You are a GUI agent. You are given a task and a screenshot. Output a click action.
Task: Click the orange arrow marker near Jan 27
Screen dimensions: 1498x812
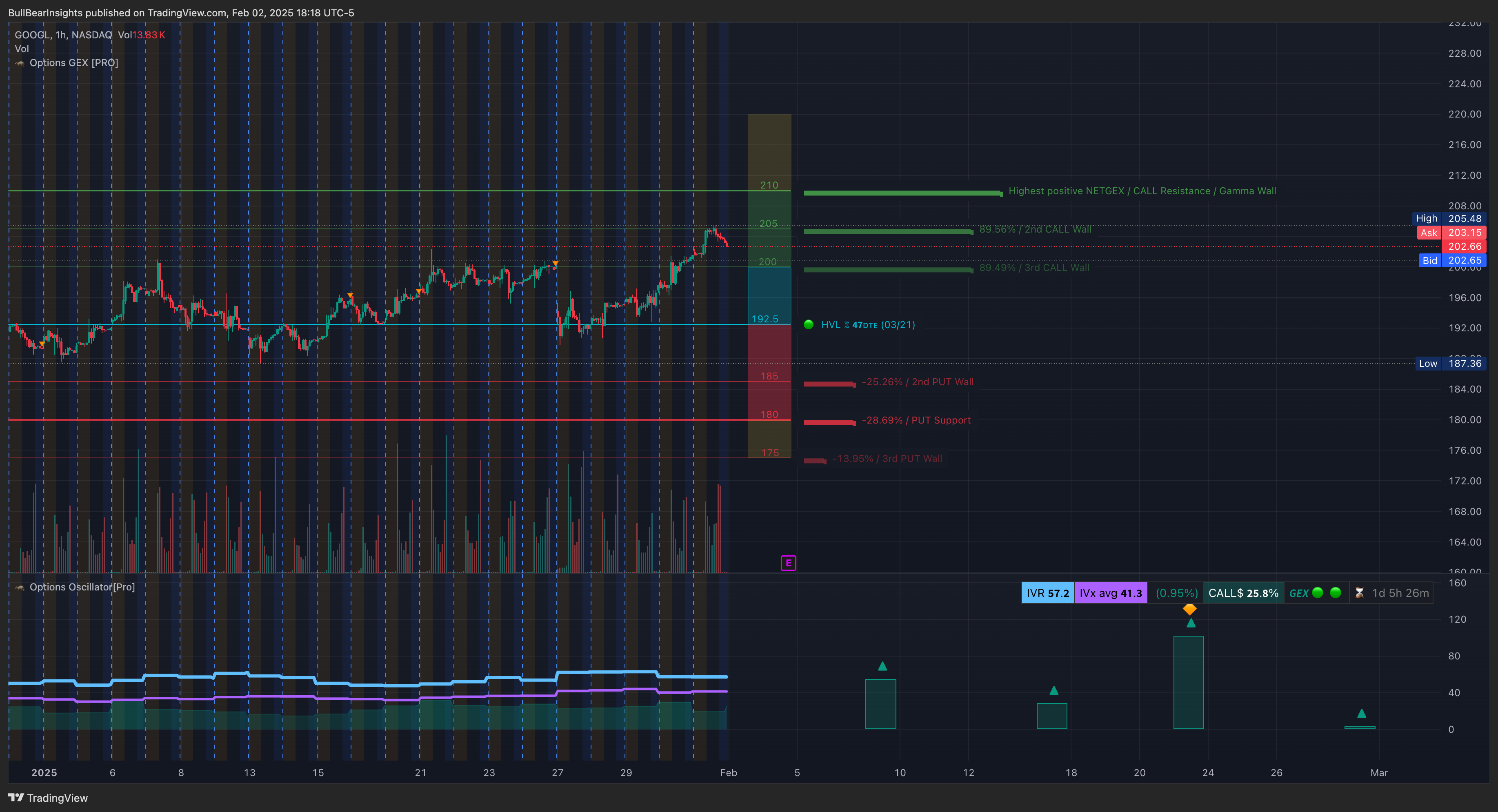point(556,264)
